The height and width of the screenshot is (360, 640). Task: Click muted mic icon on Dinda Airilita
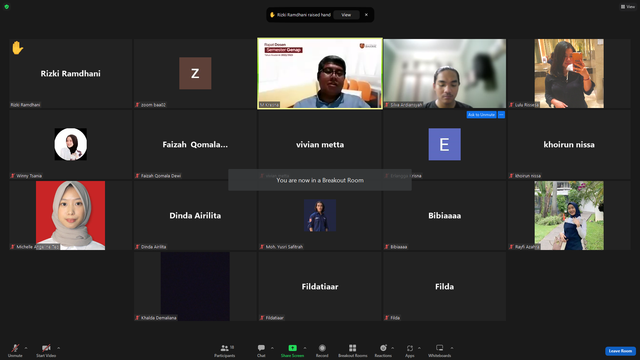(x=138, y=247)
